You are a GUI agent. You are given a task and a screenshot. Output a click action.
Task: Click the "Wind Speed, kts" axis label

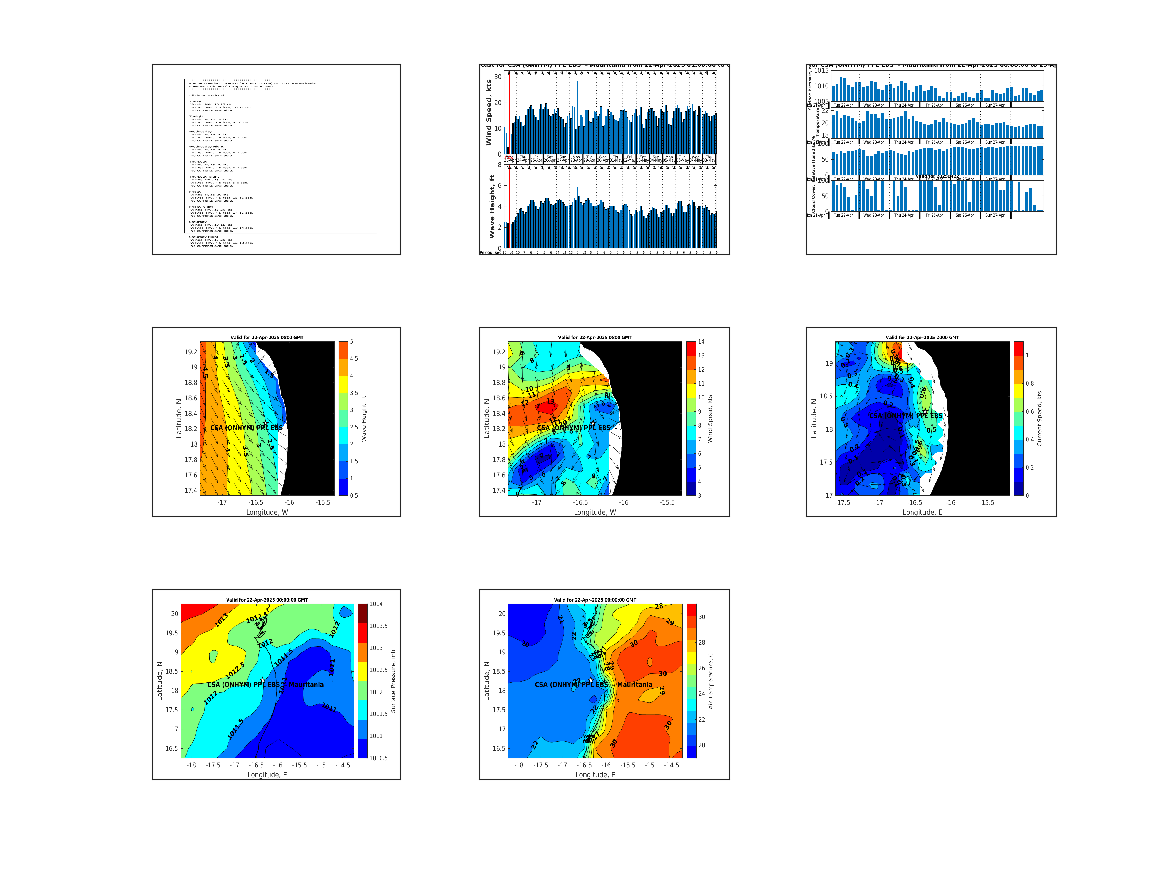tap(490, 118)
